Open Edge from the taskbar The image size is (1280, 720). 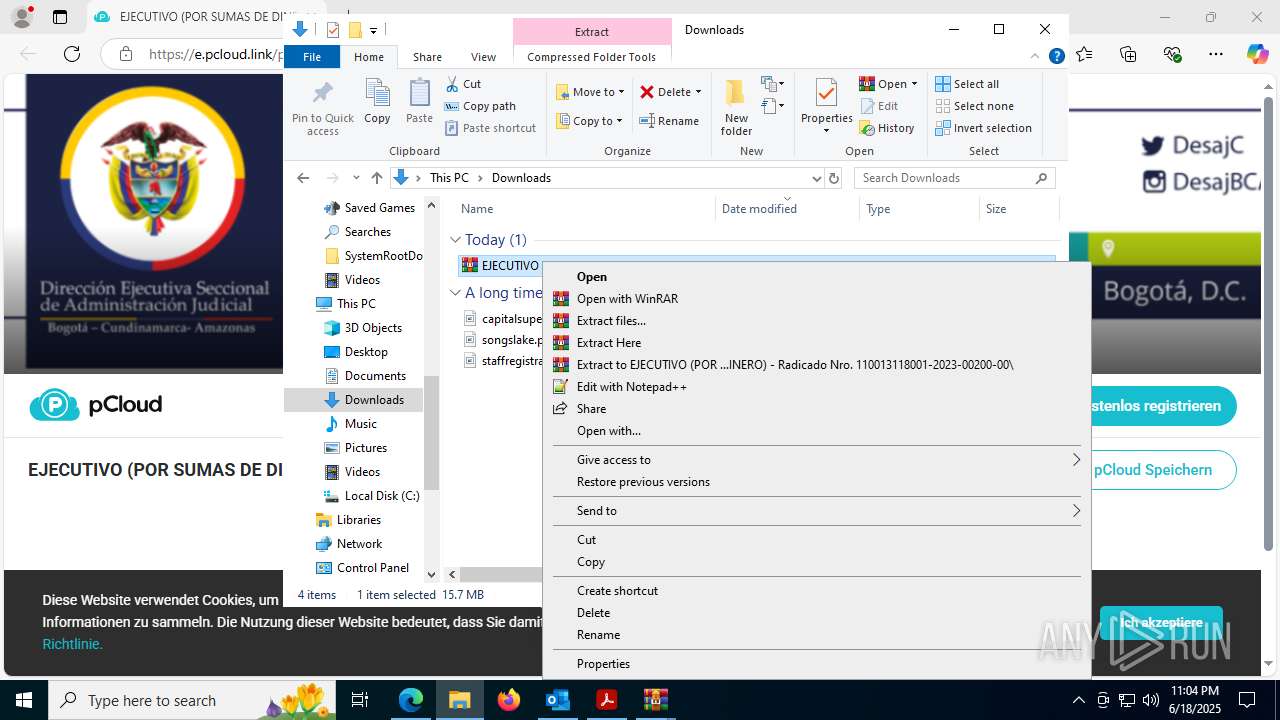tap(411, 700)
